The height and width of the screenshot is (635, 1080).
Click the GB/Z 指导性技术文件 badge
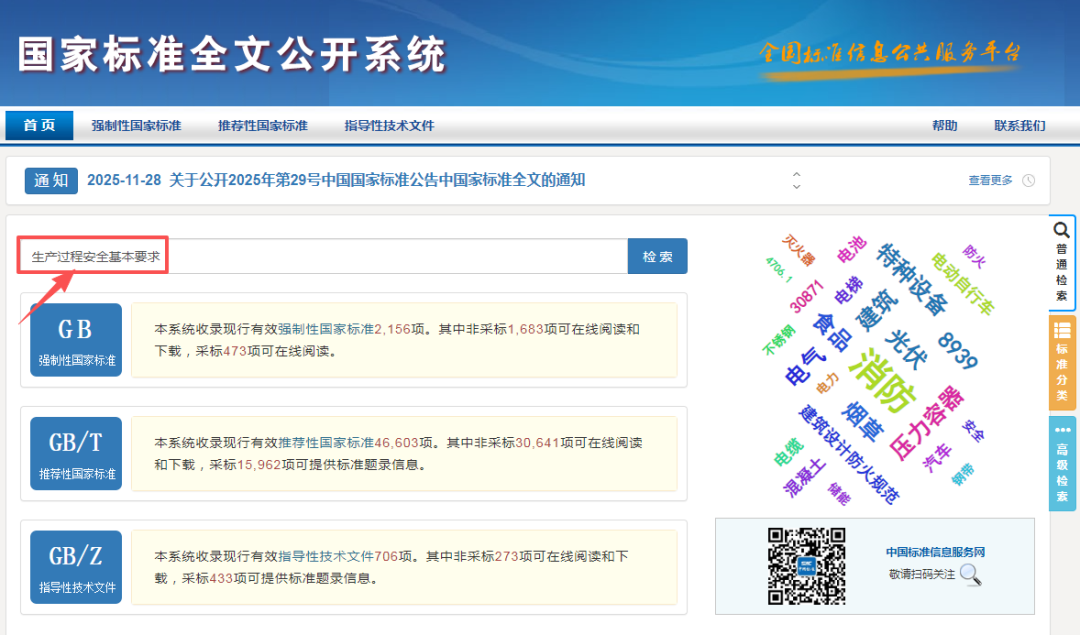[x=74, y=566]
